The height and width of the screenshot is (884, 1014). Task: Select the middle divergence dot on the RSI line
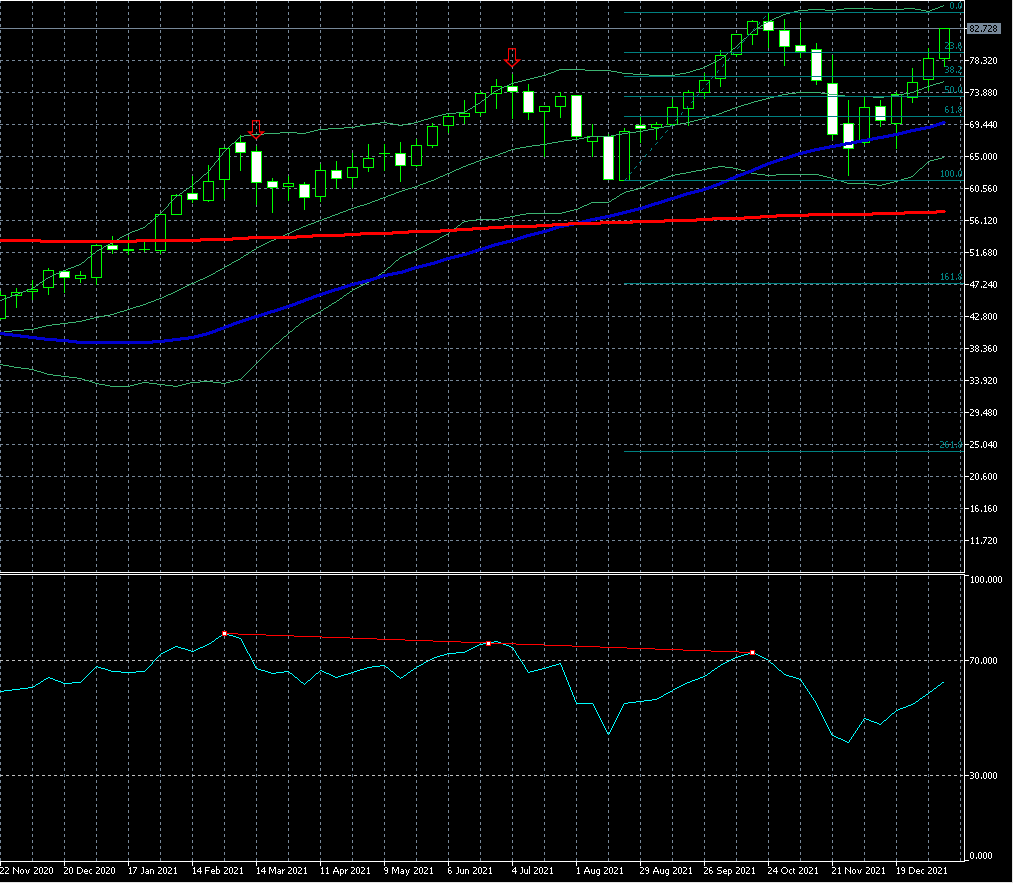pyautogui.click(x=488, y=643)
